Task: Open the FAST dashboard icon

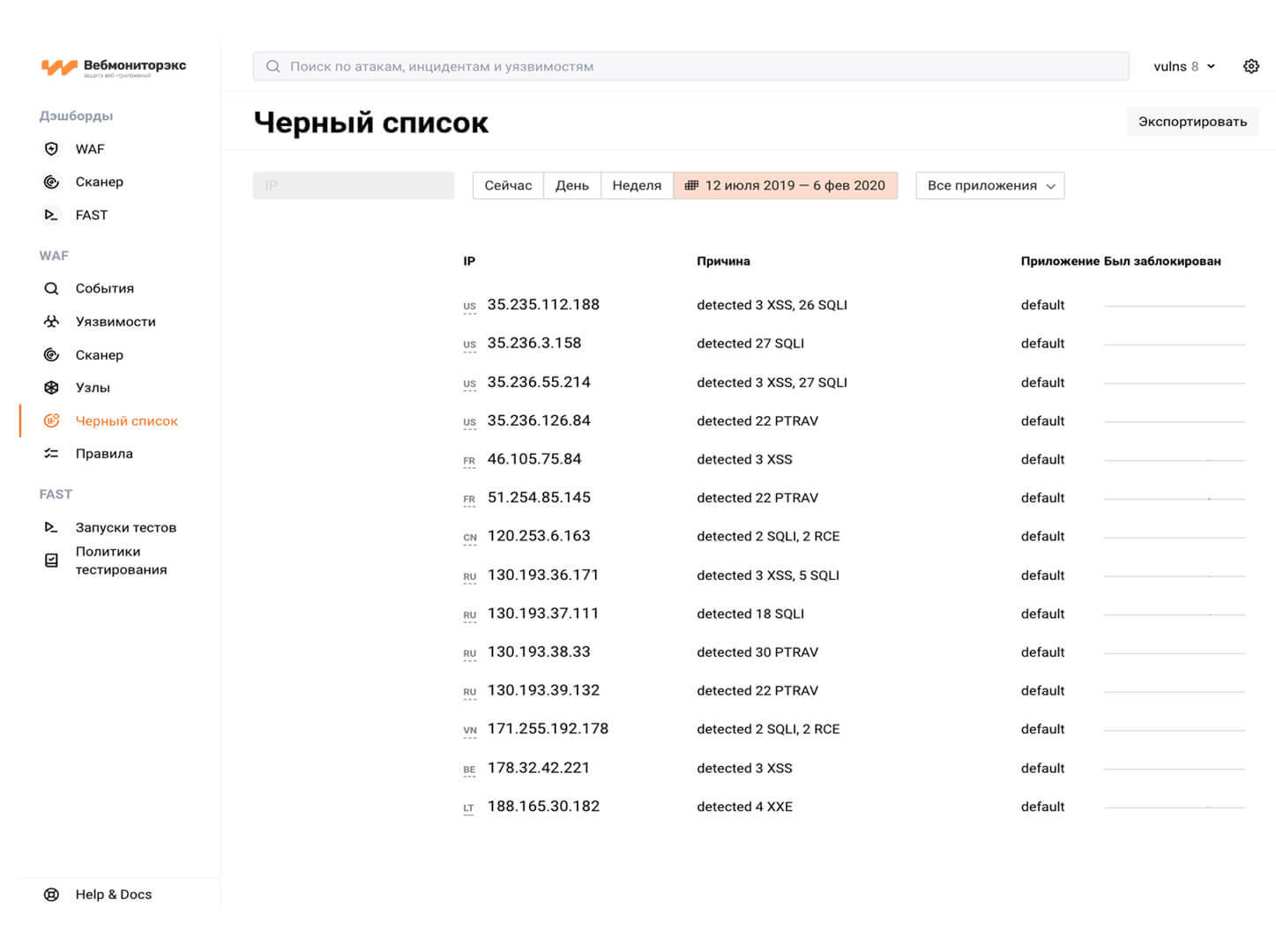Action: 51,215
